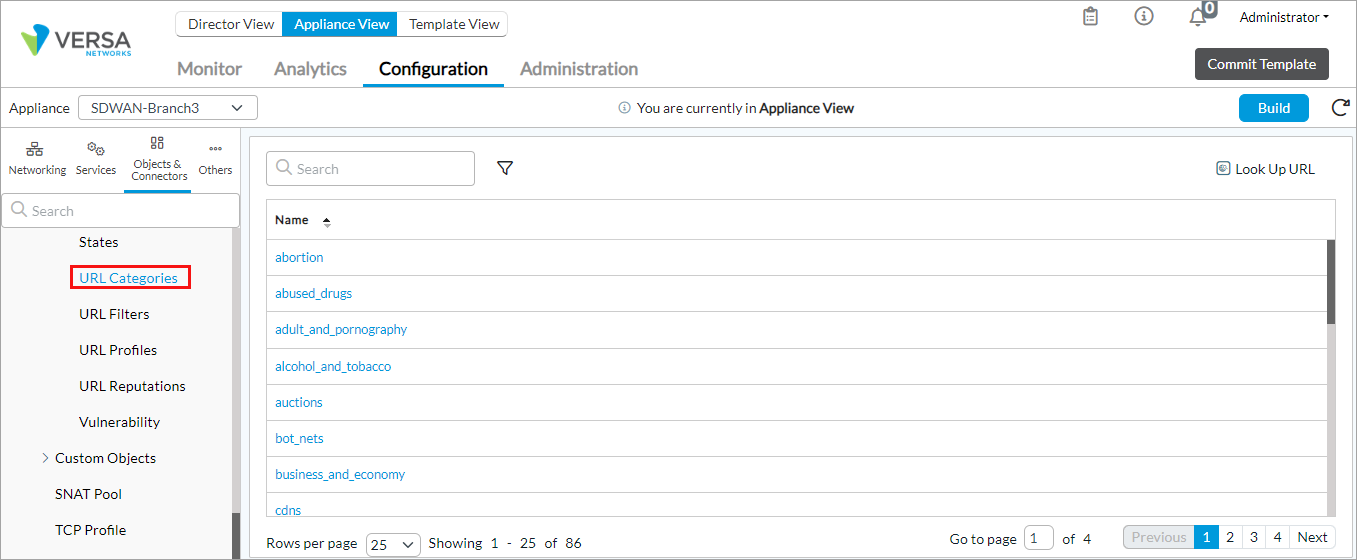Switch to Template View

pos(454,24)
